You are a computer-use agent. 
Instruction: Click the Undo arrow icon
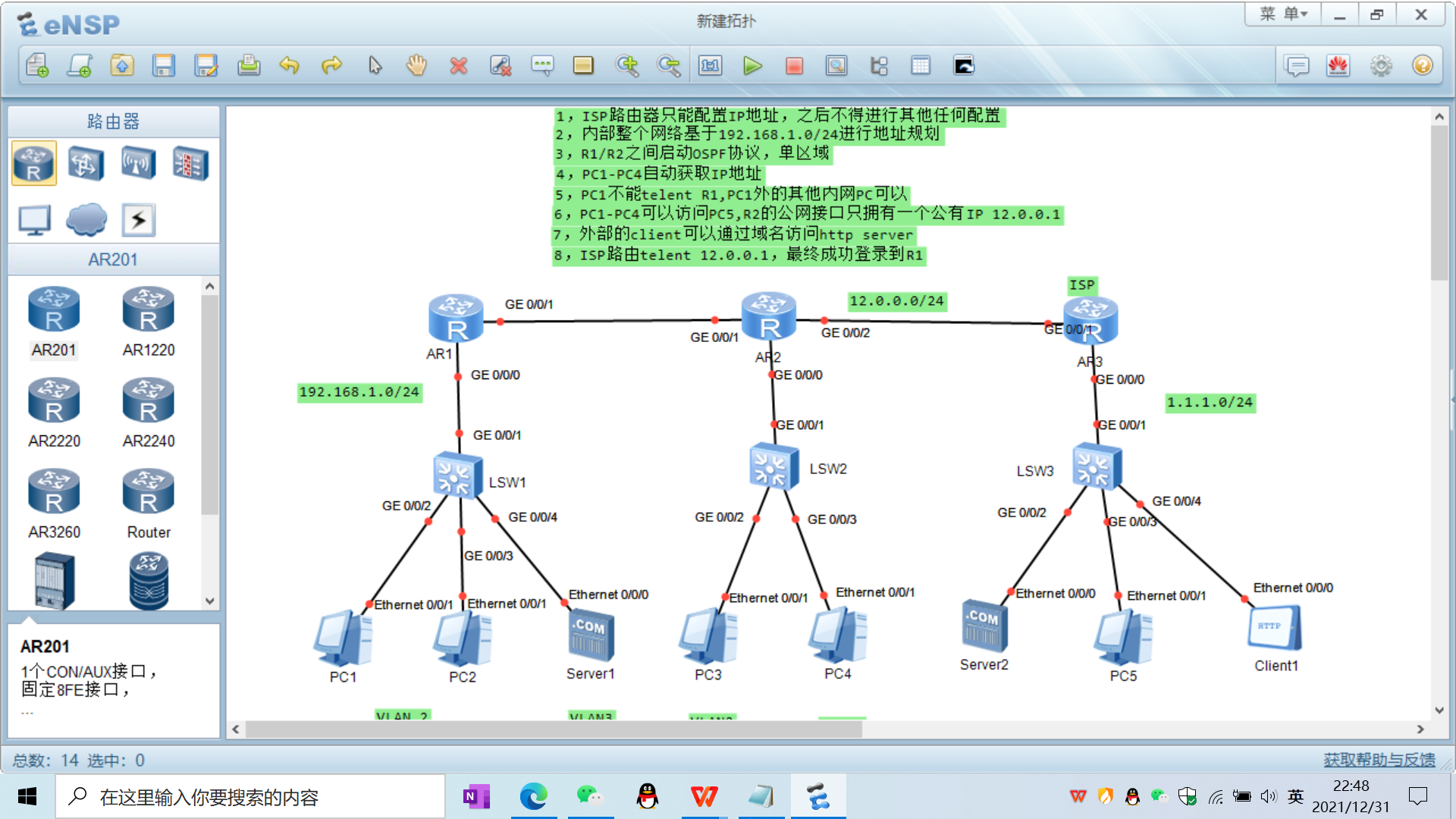click(289, 66)
